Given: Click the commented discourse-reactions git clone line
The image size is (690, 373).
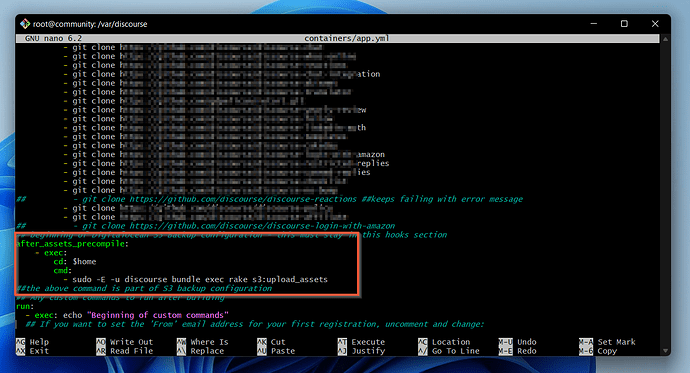Looking at the screenshot, I should pyautogui.click(x=269, y=199).
